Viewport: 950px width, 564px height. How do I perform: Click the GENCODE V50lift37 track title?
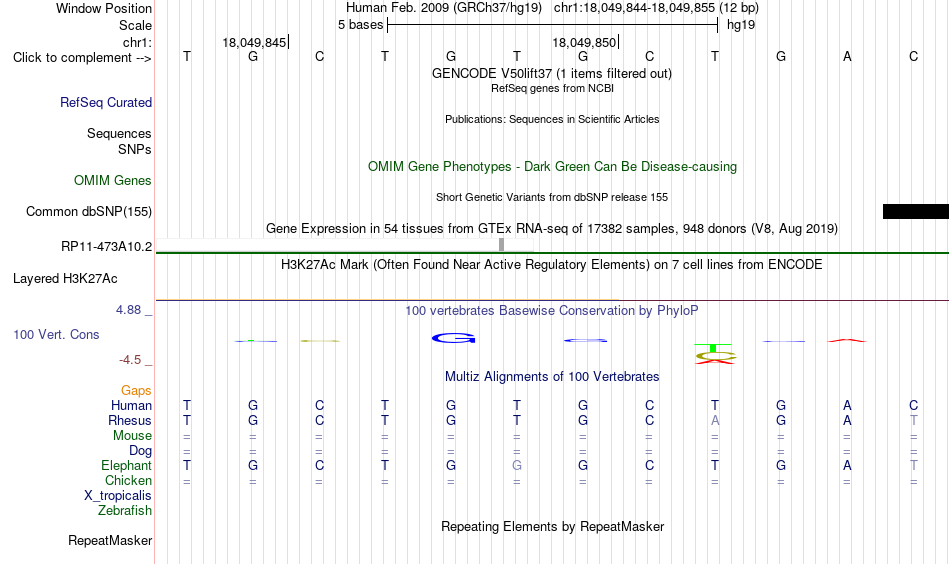click(x=551, y=73)
